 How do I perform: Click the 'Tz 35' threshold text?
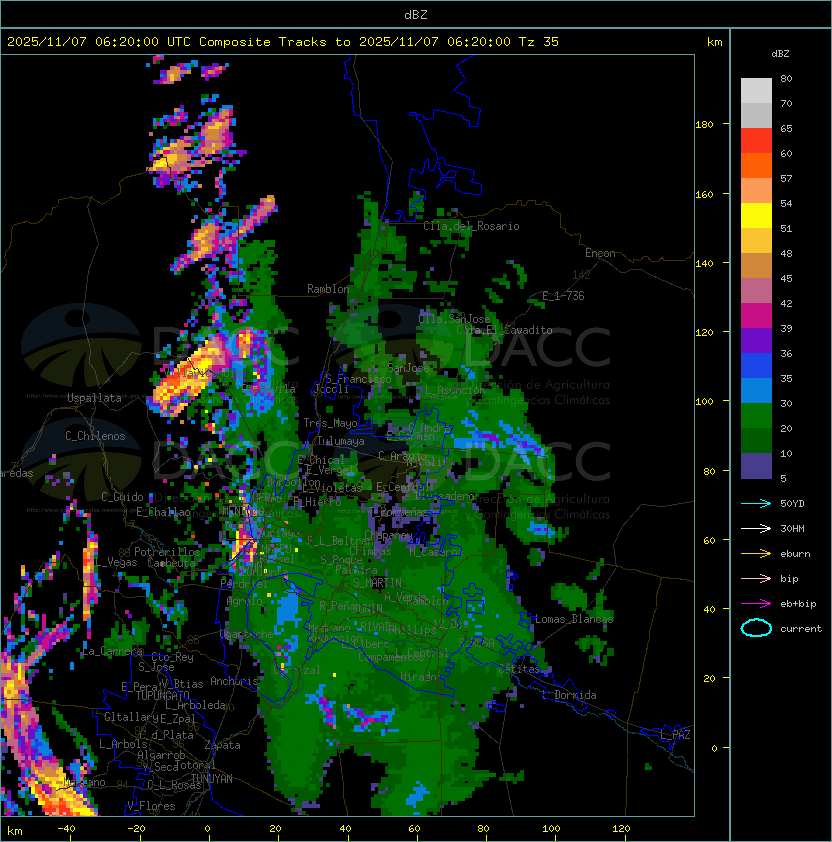point(539,42)
